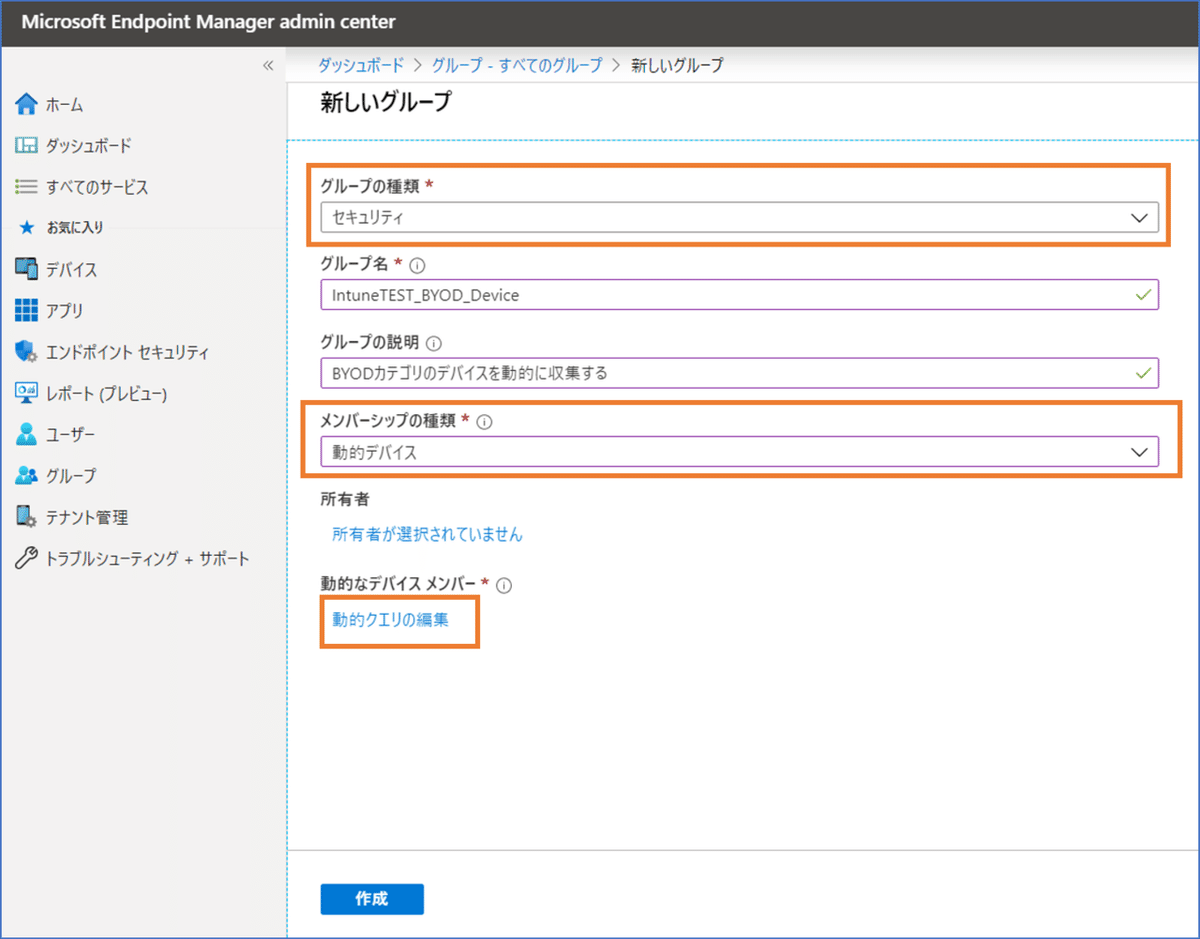
Task: Open デバイス in the sidebar
Action: 71,270
